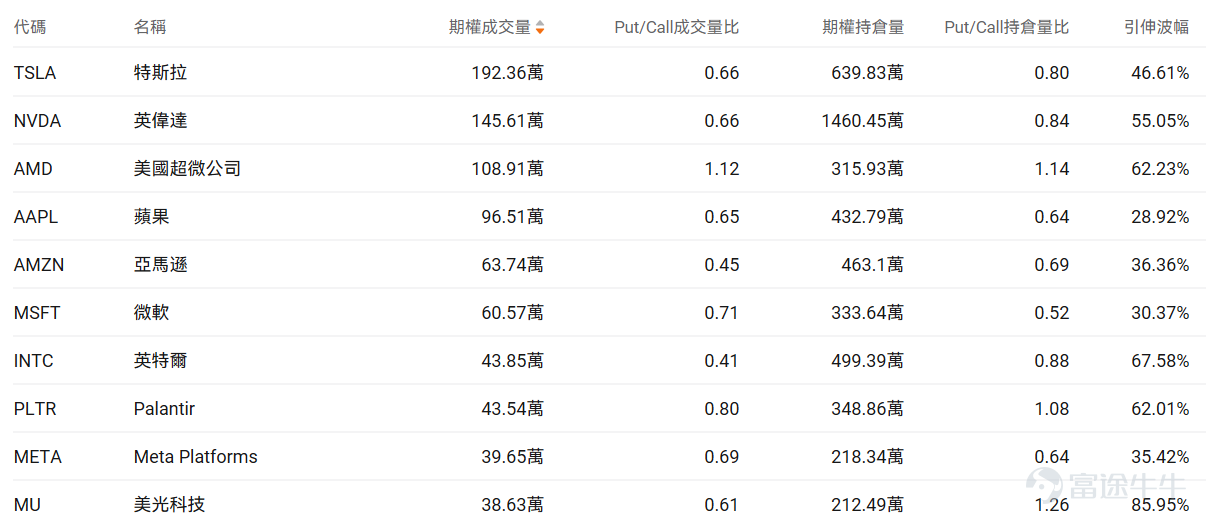The image size is (1206, 522).
Task: Open the NVDA ticker code
Action: (x=37, y=121)
